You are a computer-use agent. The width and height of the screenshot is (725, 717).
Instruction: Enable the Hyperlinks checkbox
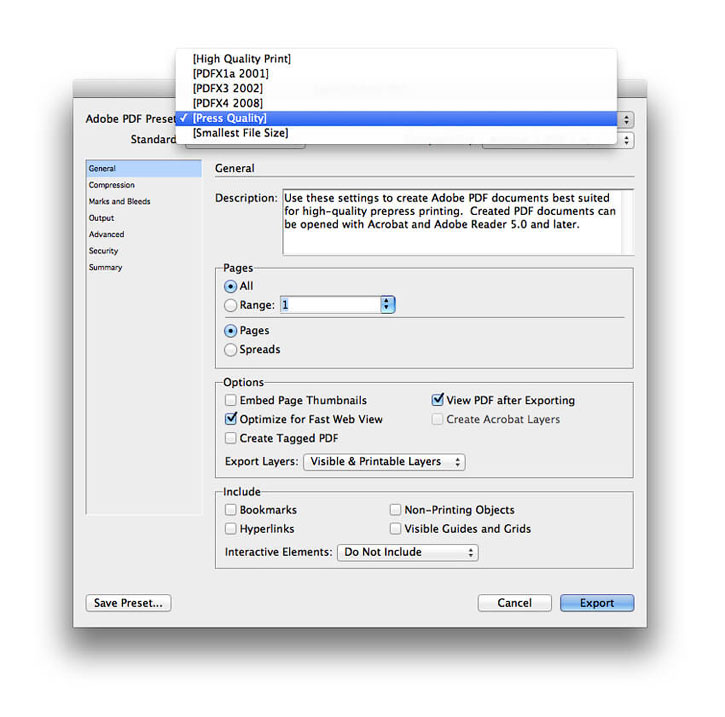(x=230, y=528)
